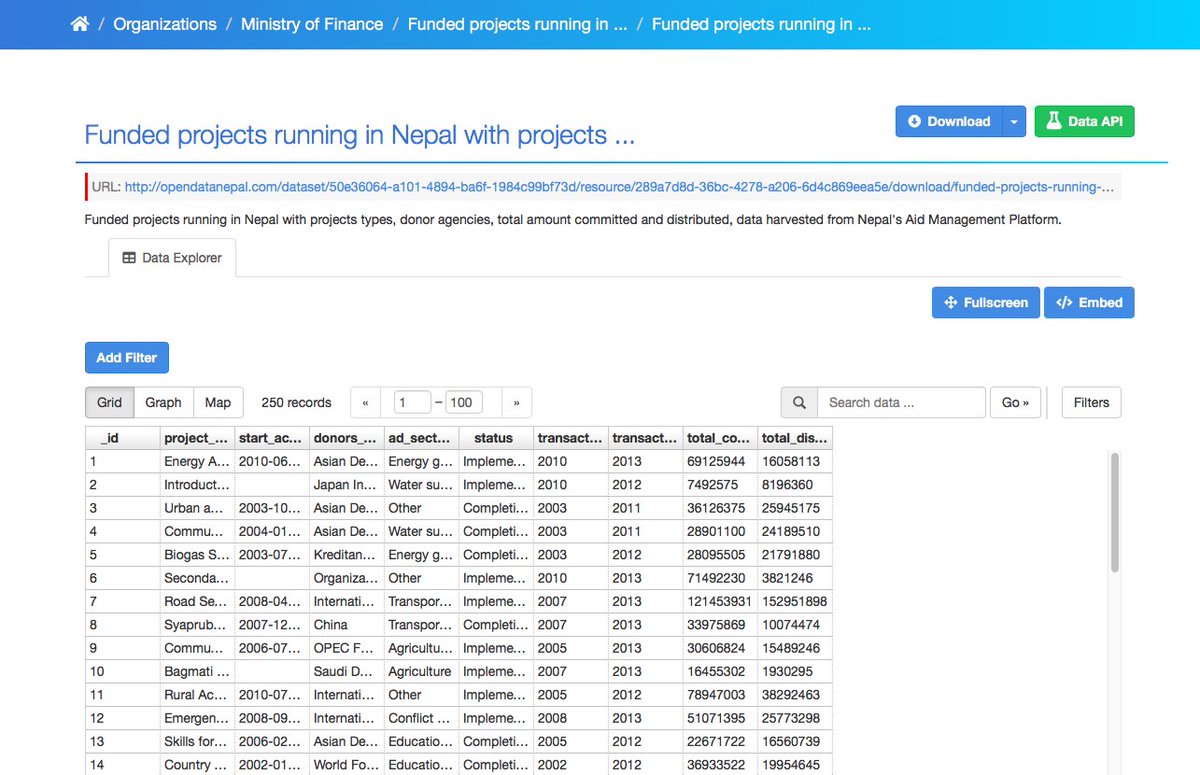
Task: Select the '250 records' count text
Action: (x=296, y=402)
